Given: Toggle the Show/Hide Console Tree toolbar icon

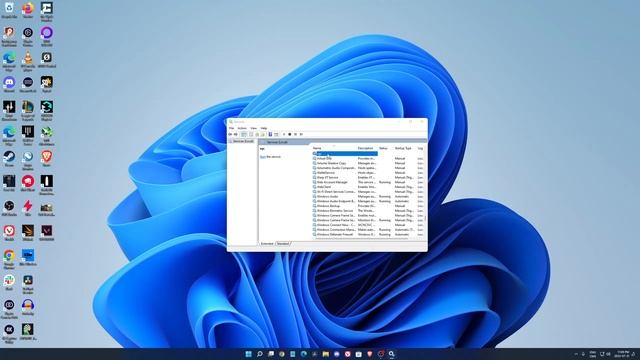Looking at the screenshot, I should 244,134.
